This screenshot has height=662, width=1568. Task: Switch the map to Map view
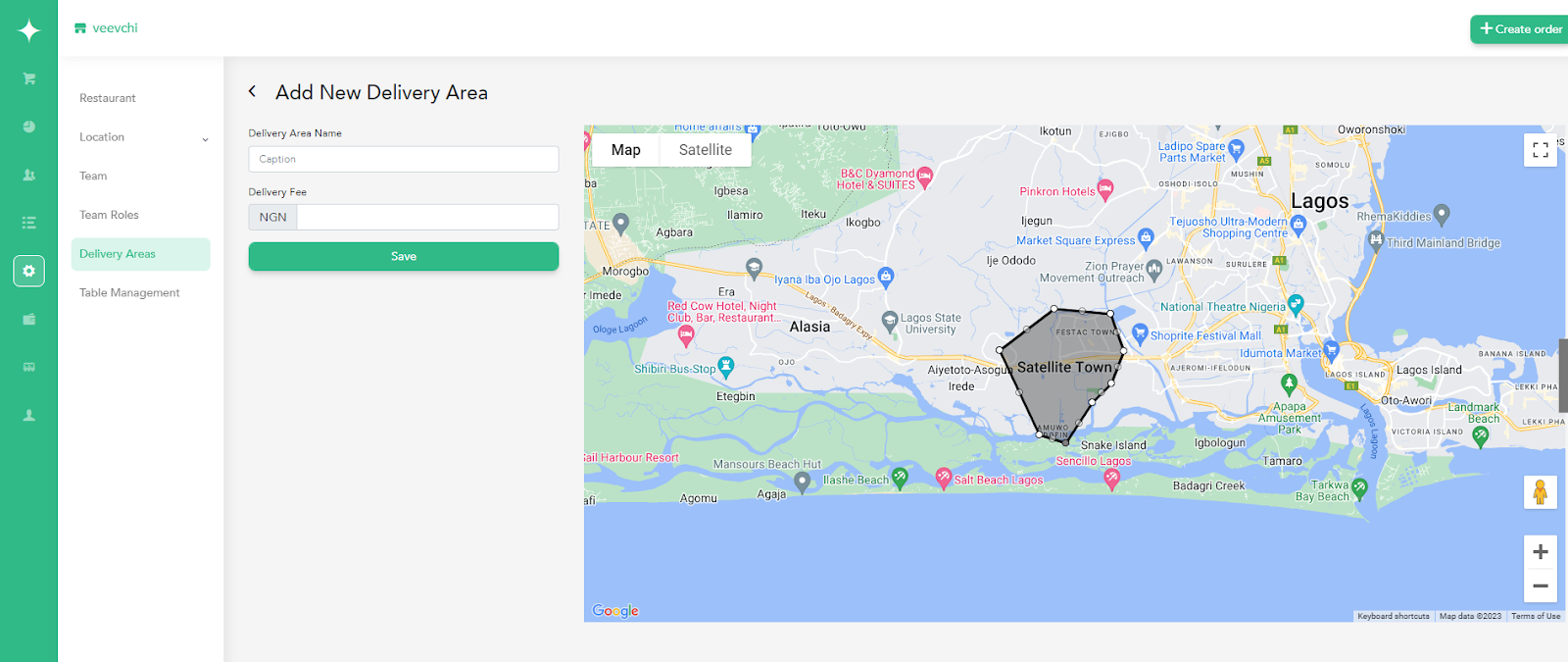point(625,150)
